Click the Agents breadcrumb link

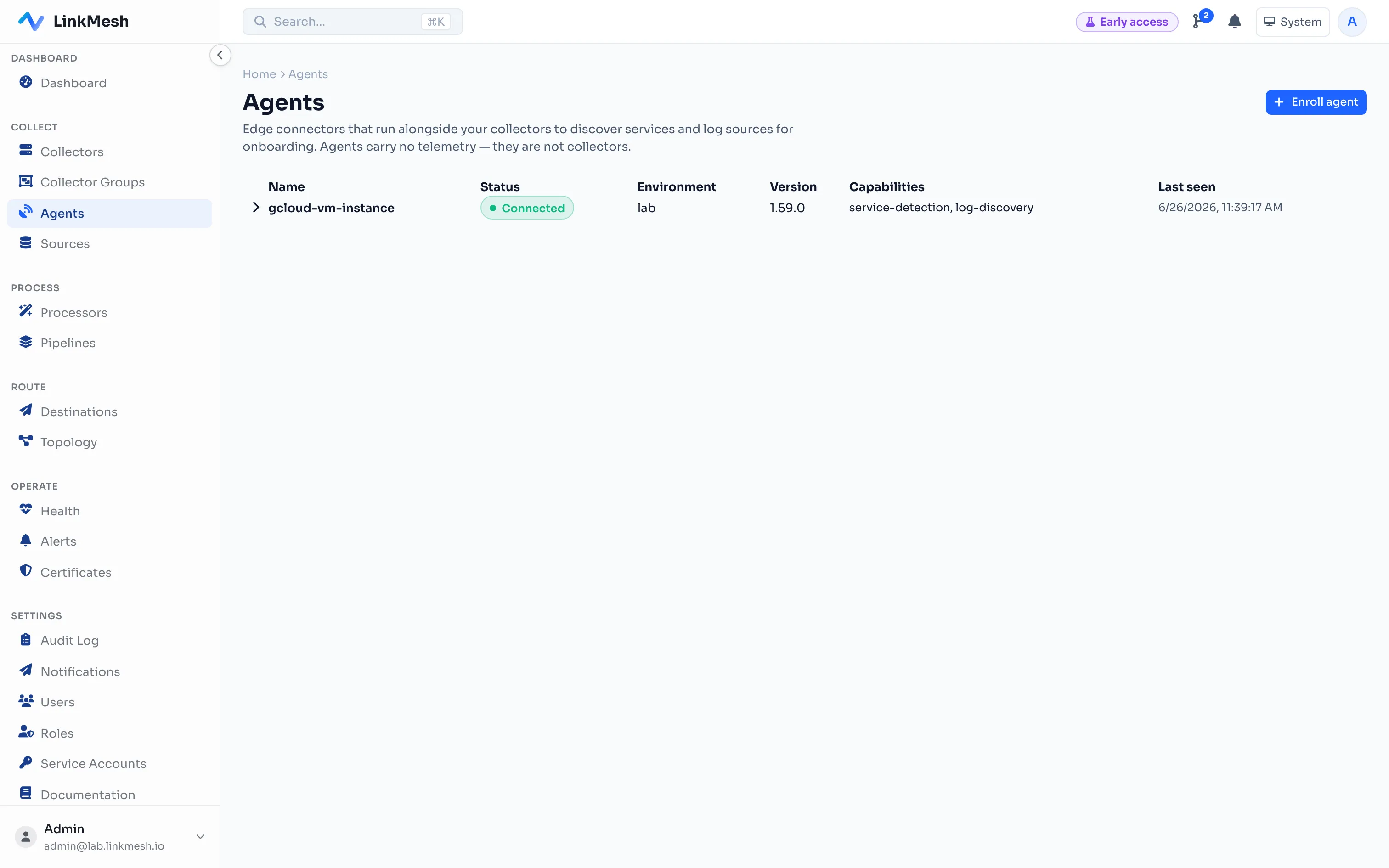[x=308, y=74]
